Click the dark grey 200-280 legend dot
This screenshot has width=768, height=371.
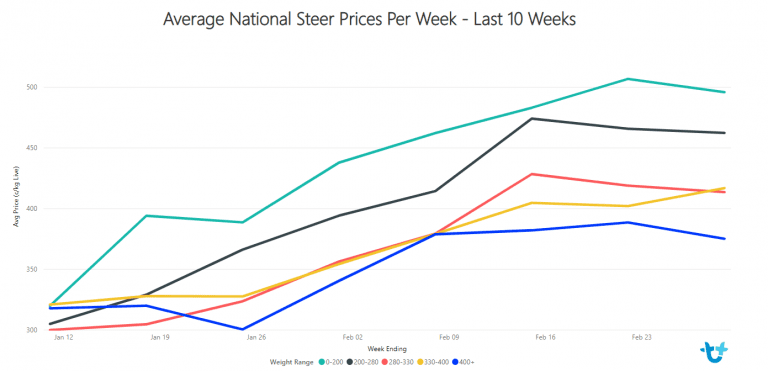tap(350, 362)
